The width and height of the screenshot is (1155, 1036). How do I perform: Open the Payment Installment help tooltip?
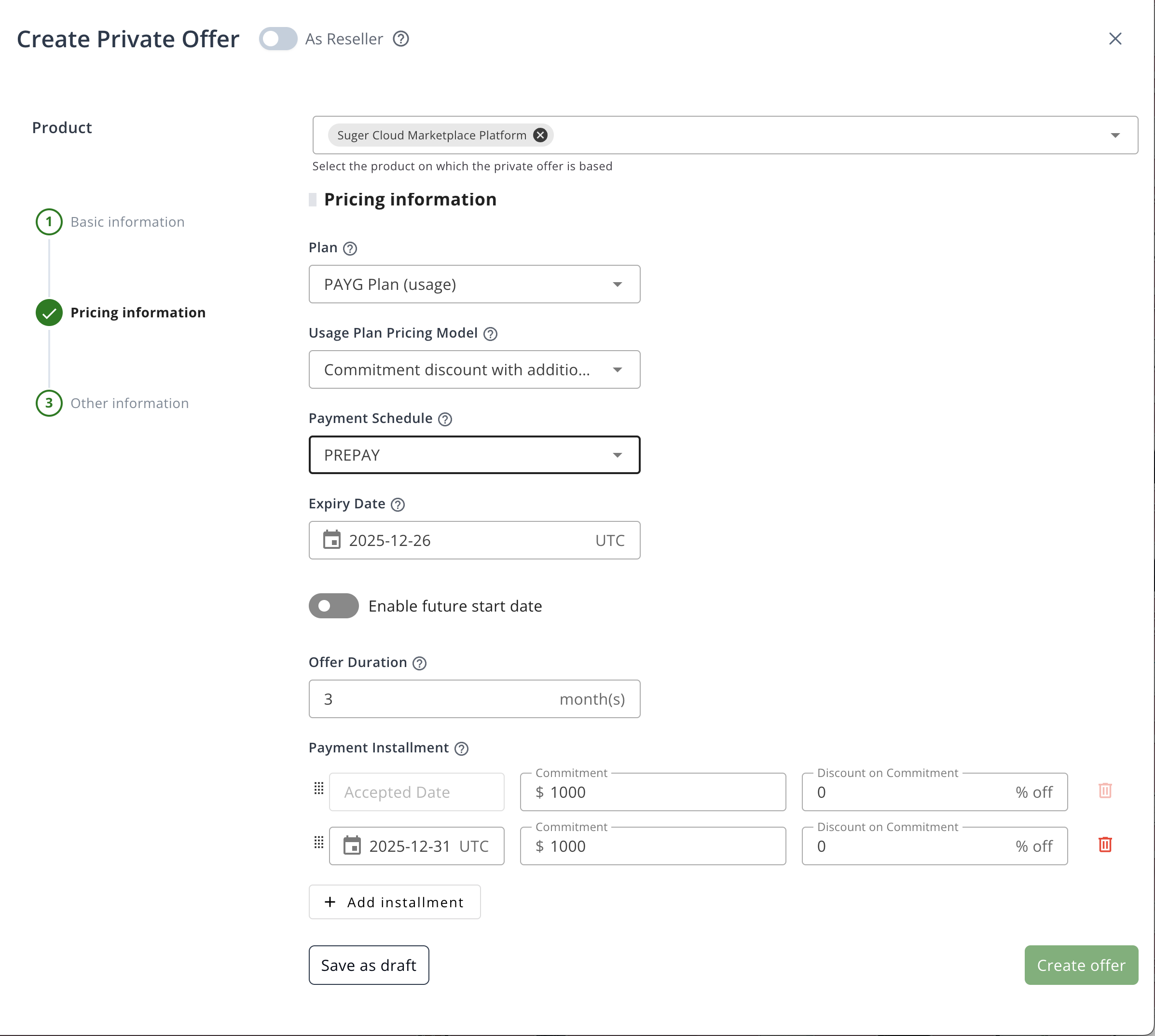click(x=461, y=749)
